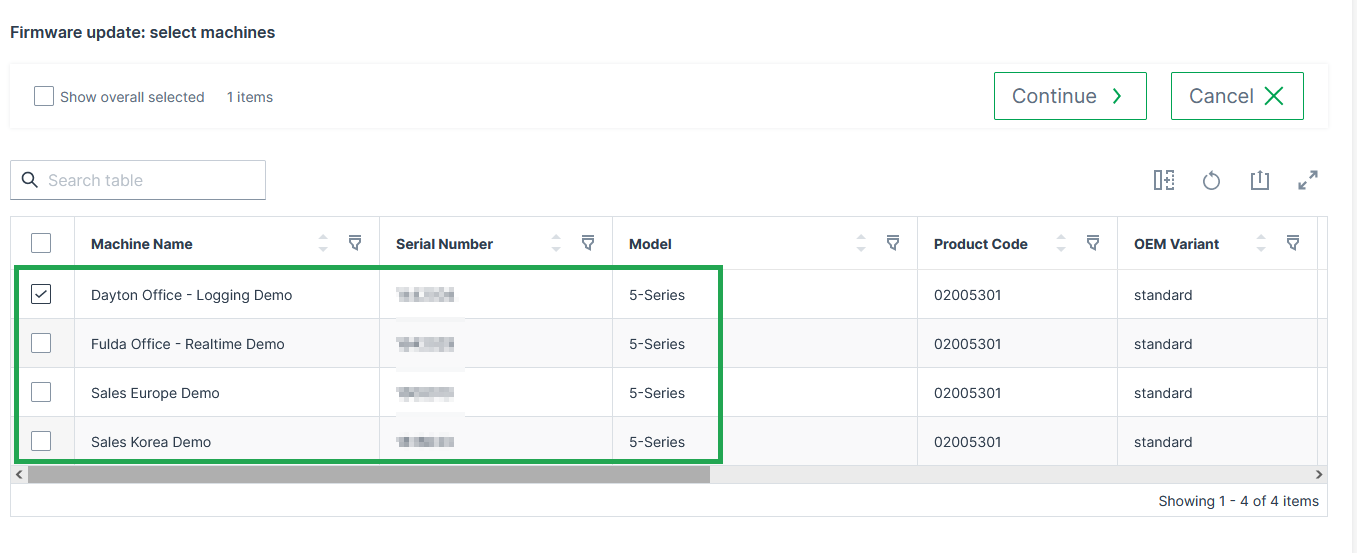
Task: Sort by the Product Code sort arrows
Action: click(x=1061, y=243)
